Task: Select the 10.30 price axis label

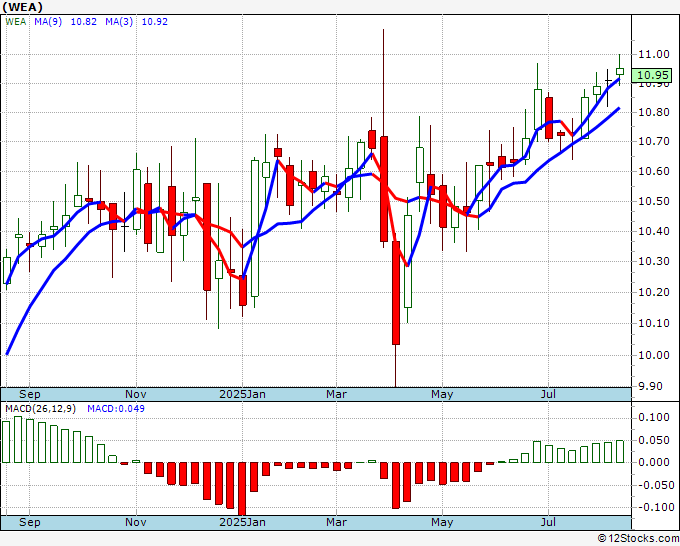Action: [654, 261]
